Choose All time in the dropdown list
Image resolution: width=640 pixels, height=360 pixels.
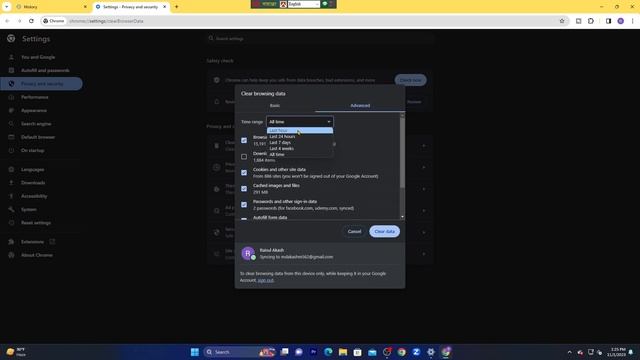click(300, 154)
